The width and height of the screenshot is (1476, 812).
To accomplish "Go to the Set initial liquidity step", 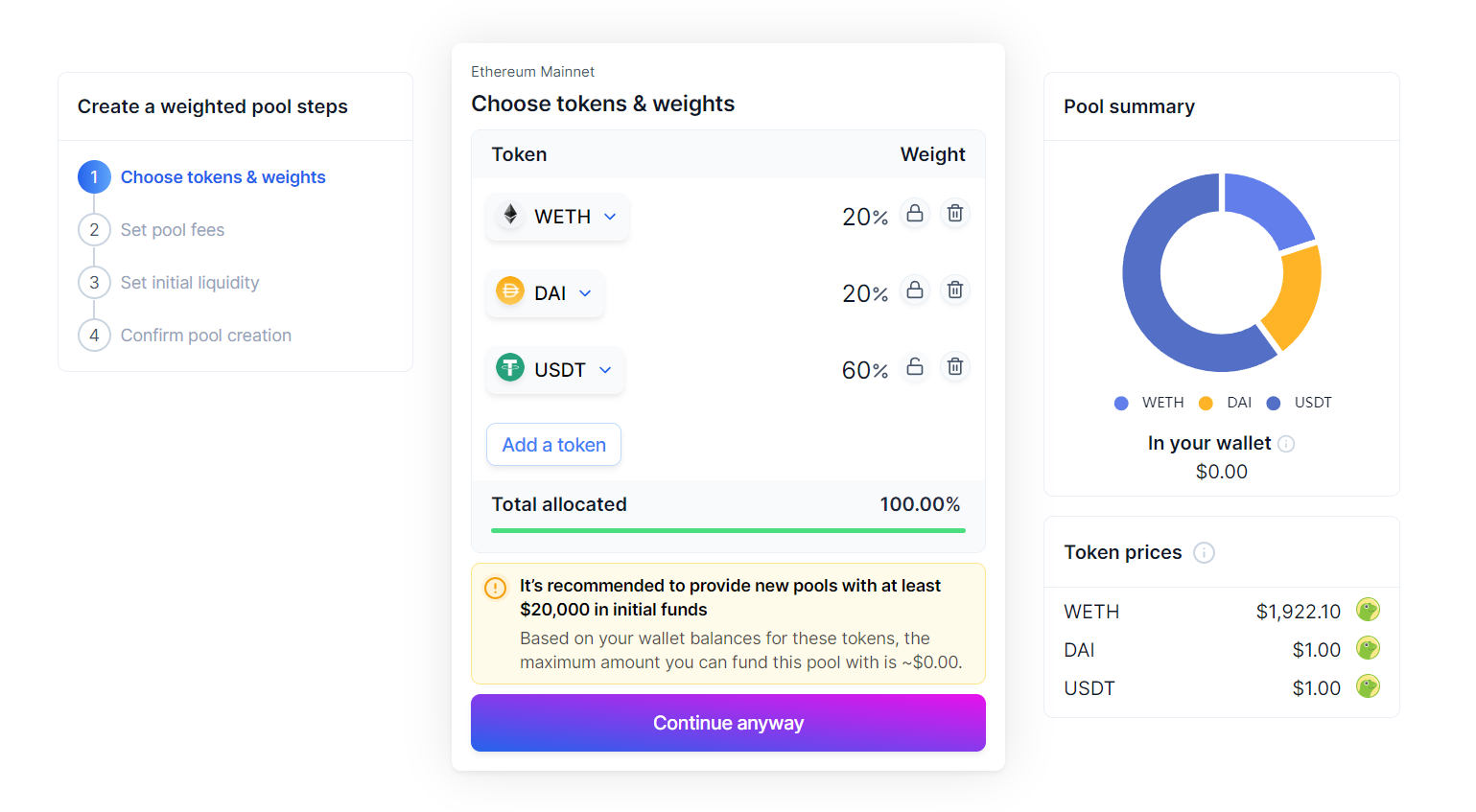I will coord(189,282).
